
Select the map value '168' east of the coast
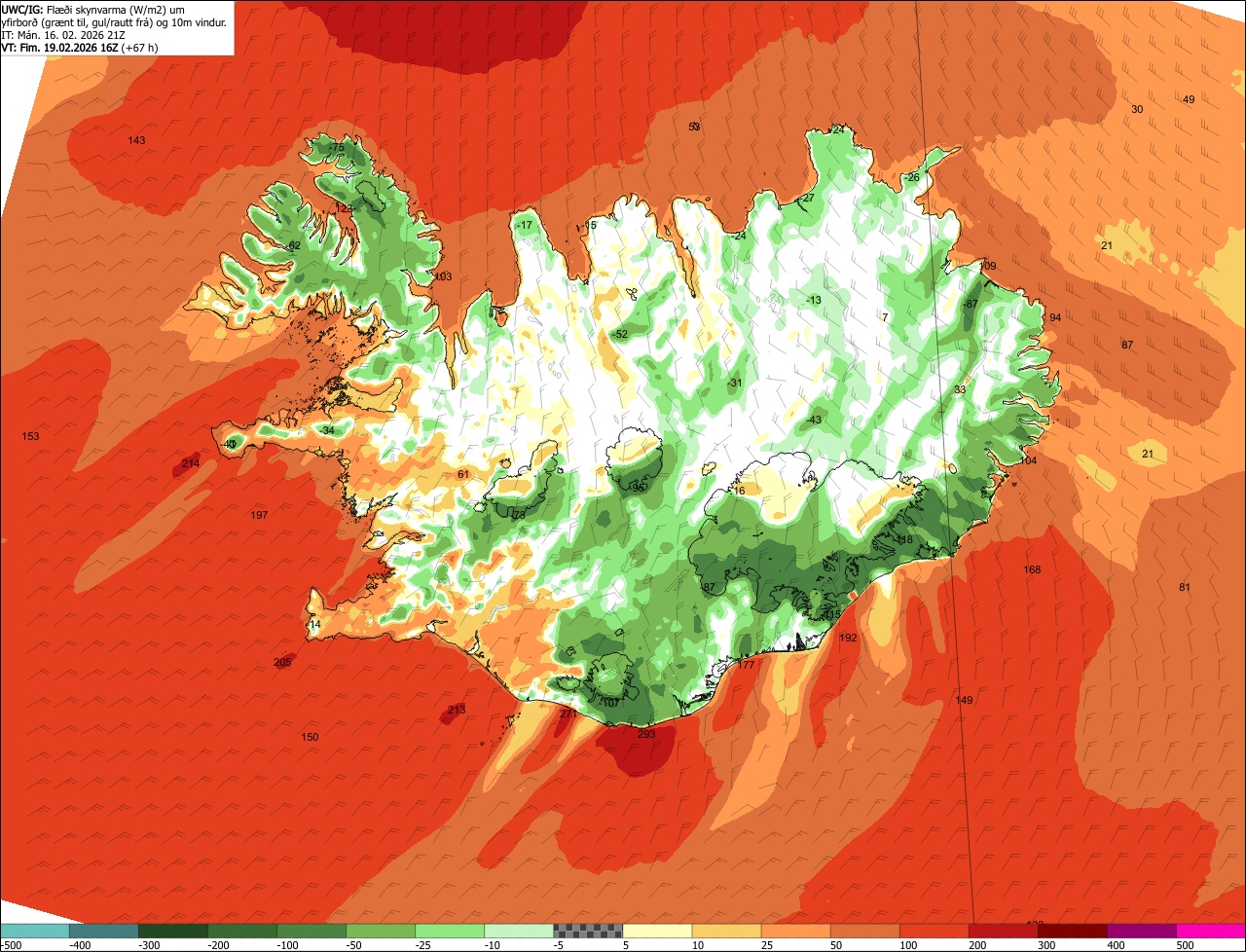click(x=1032, y=570)
